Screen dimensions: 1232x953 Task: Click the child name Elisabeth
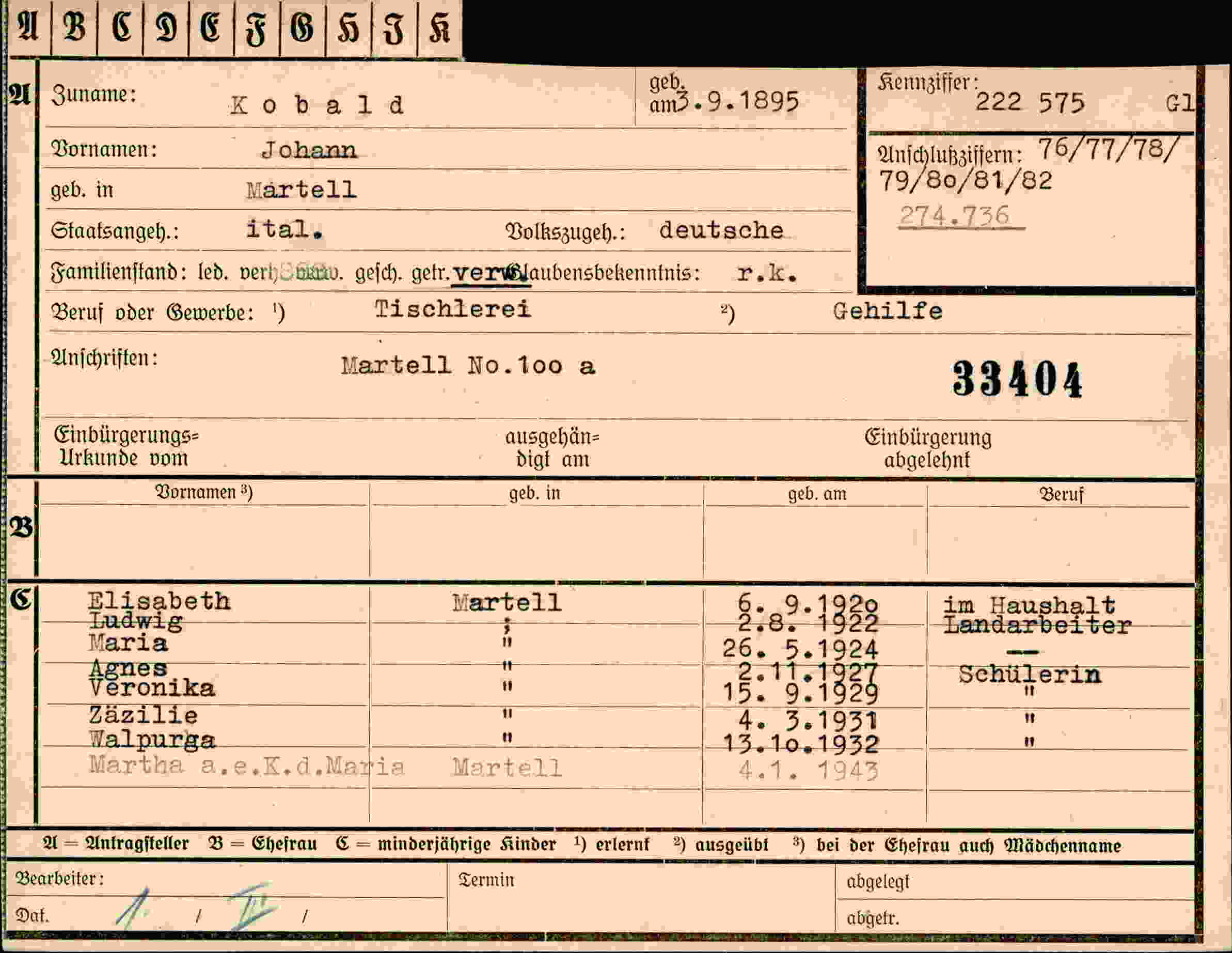[159, 601]
